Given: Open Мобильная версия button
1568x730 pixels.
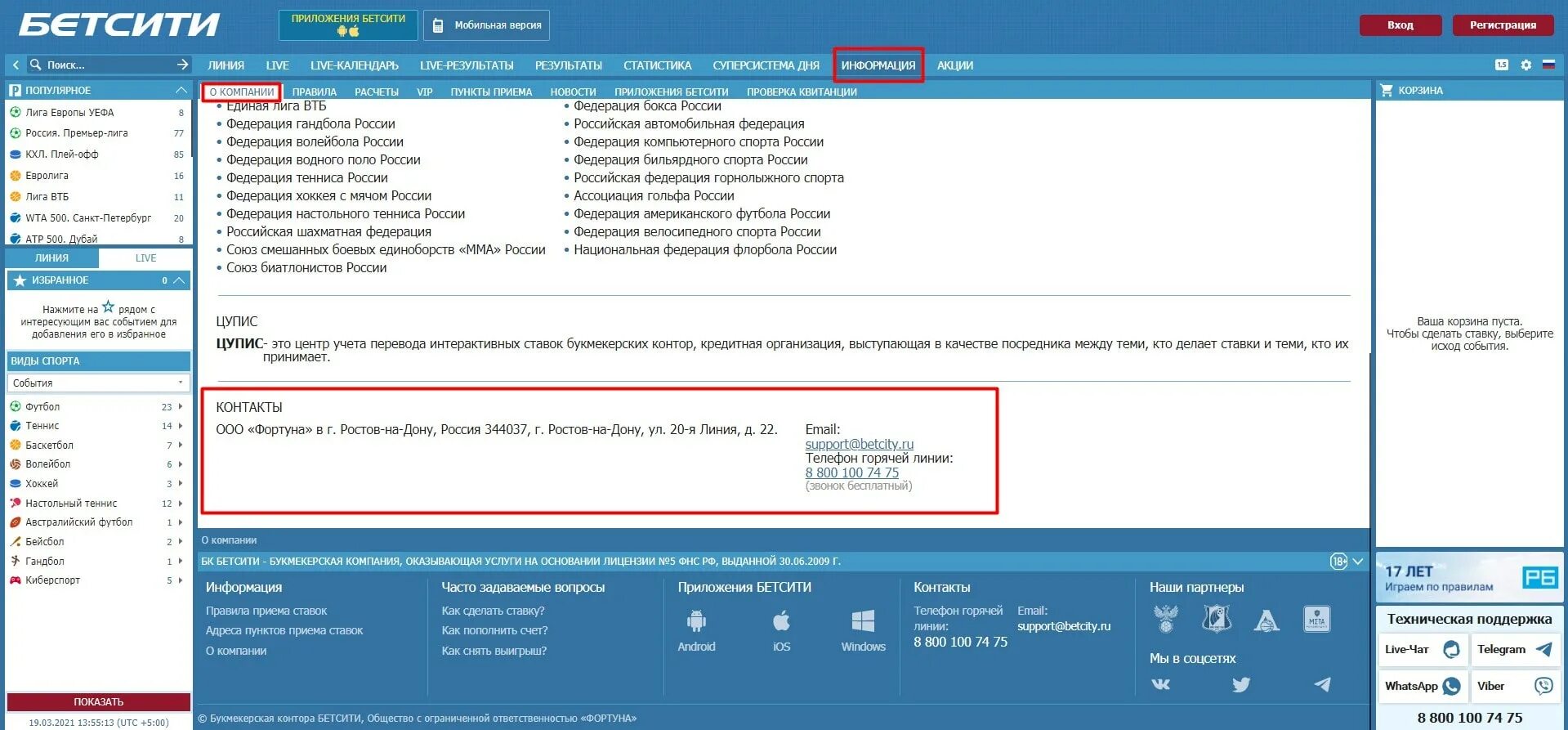Looking at the screenshot, I should pyautogui.click(x=486, y=25).
